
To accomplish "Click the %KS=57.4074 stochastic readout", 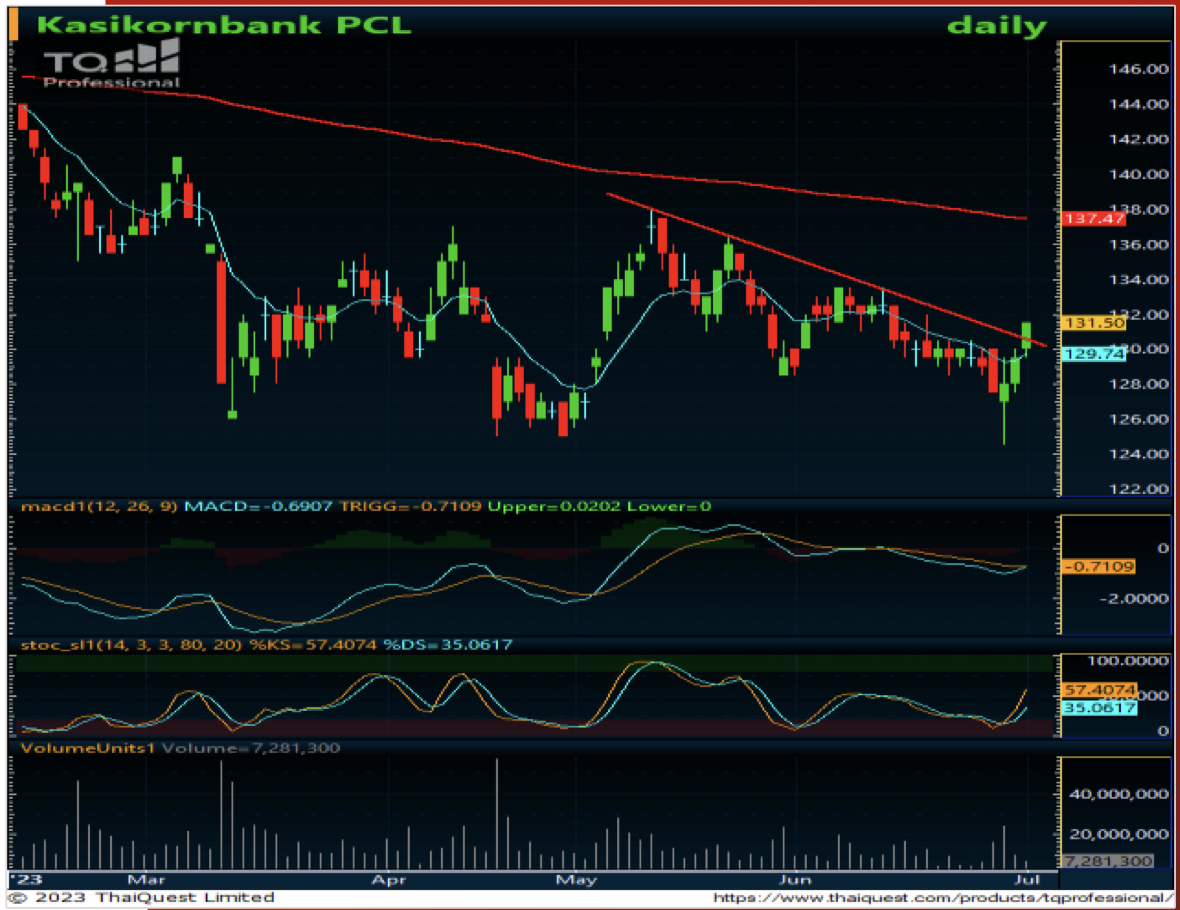I will point(312,645).
